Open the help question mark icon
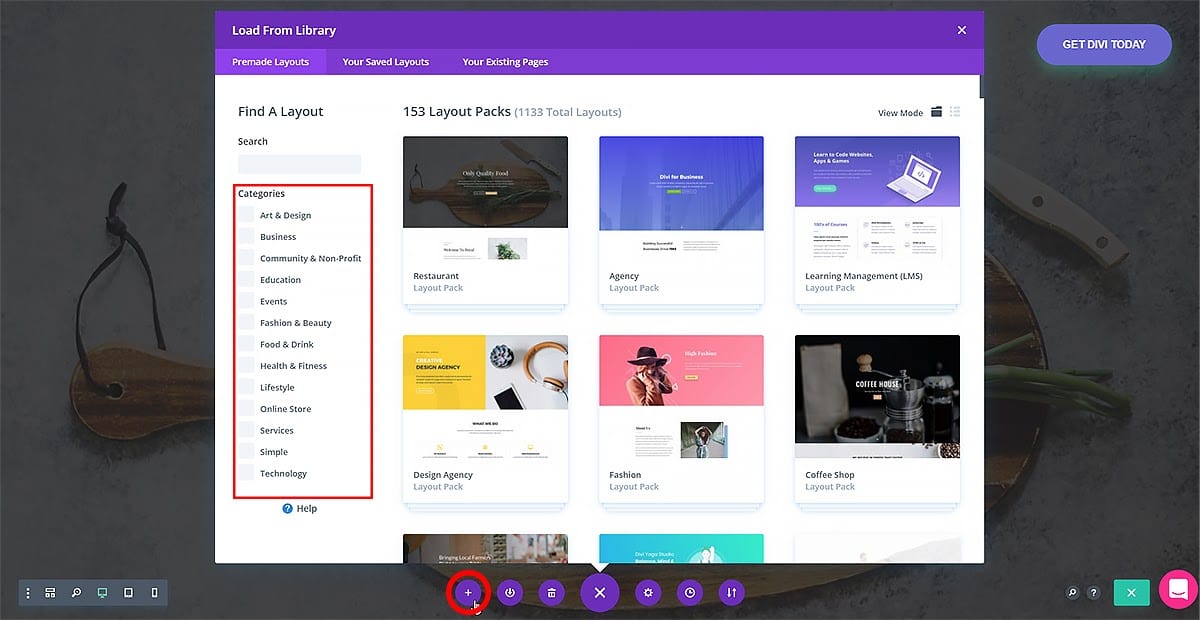The image size is (1200, 620). click(1093, 593)
